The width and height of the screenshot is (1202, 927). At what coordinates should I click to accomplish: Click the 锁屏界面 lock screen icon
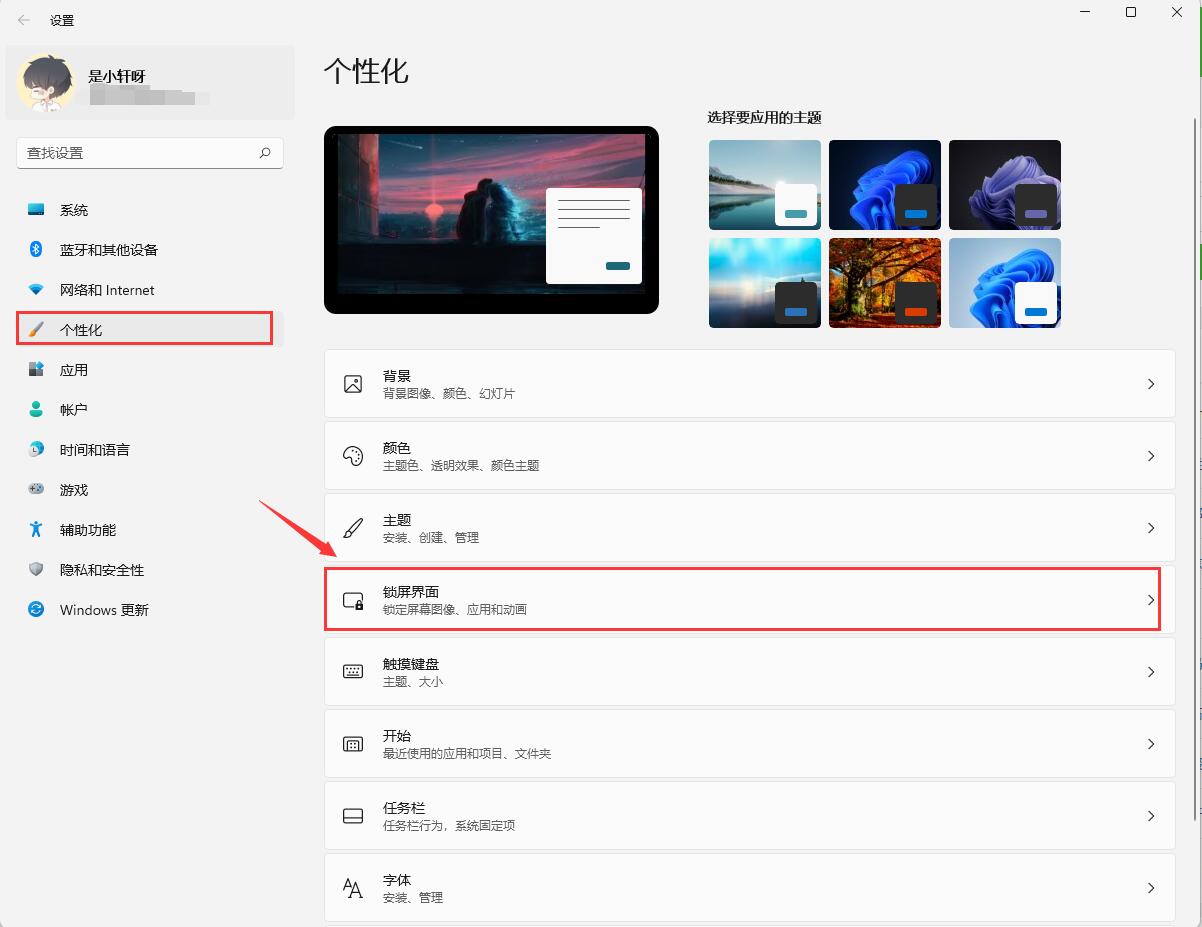coord(353,599)
